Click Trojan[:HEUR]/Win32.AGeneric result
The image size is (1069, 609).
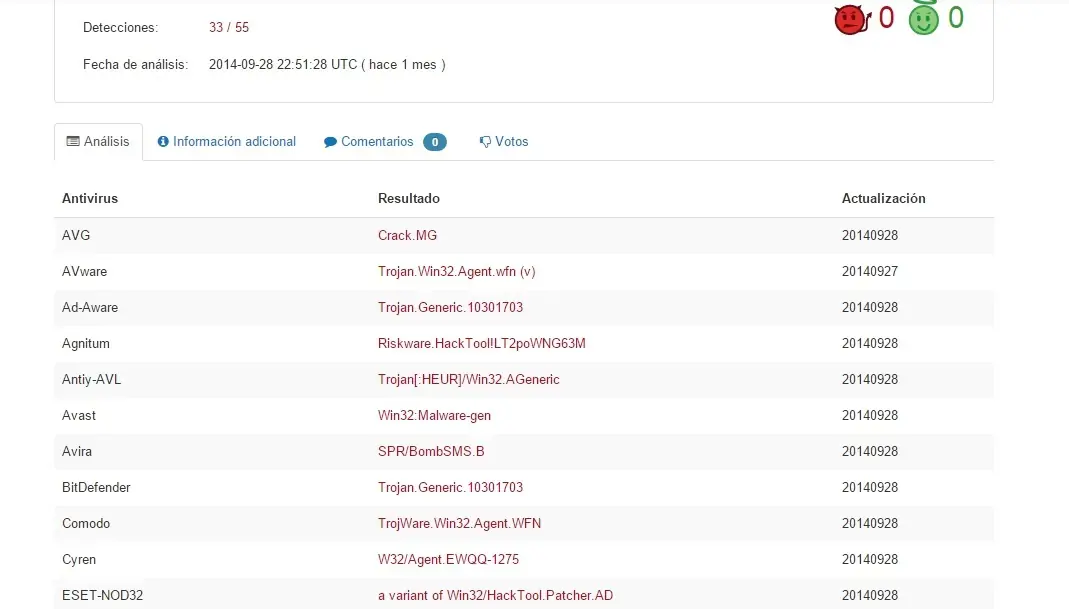point(469,380)
